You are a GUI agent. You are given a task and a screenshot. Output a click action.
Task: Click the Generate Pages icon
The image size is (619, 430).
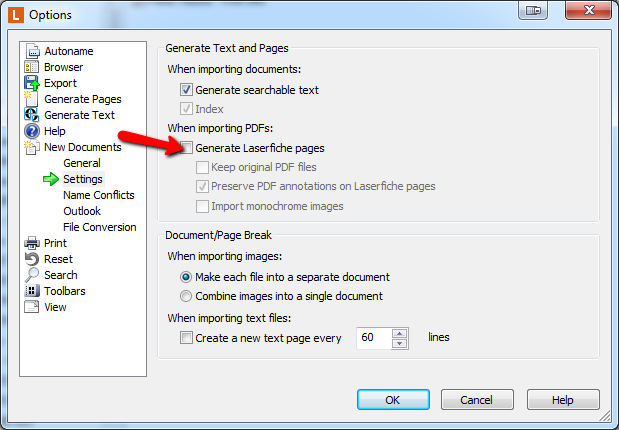[x=31, y=99]
